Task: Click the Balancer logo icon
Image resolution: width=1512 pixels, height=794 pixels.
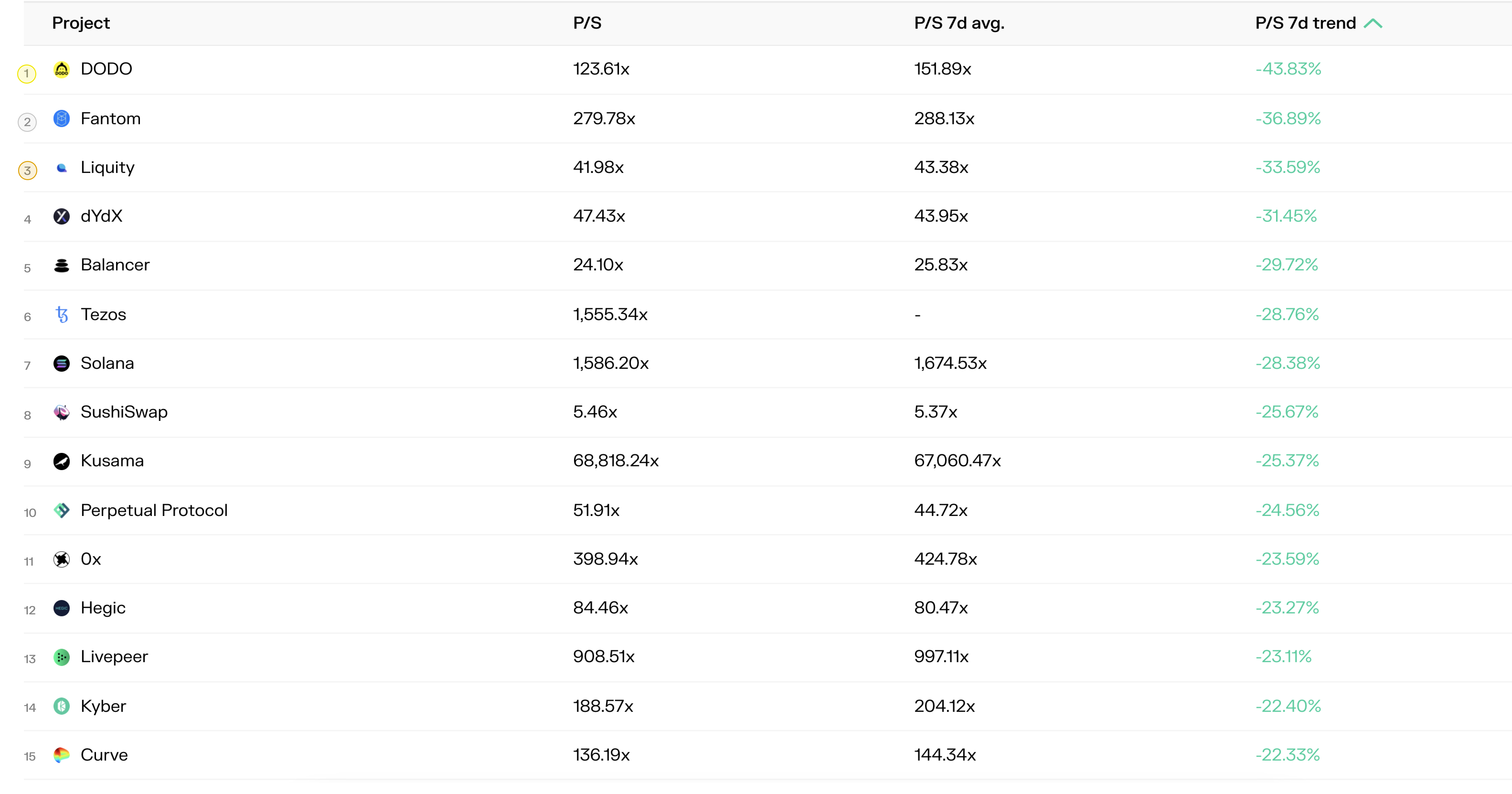Action: (62, 265)
